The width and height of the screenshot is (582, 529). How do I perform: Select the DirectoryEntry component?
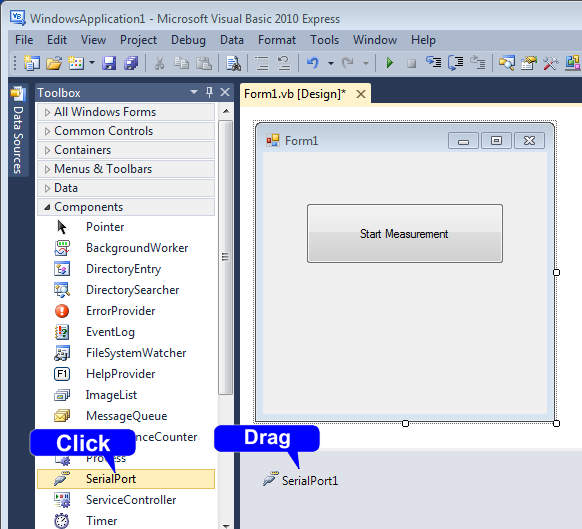pos(126,269)
